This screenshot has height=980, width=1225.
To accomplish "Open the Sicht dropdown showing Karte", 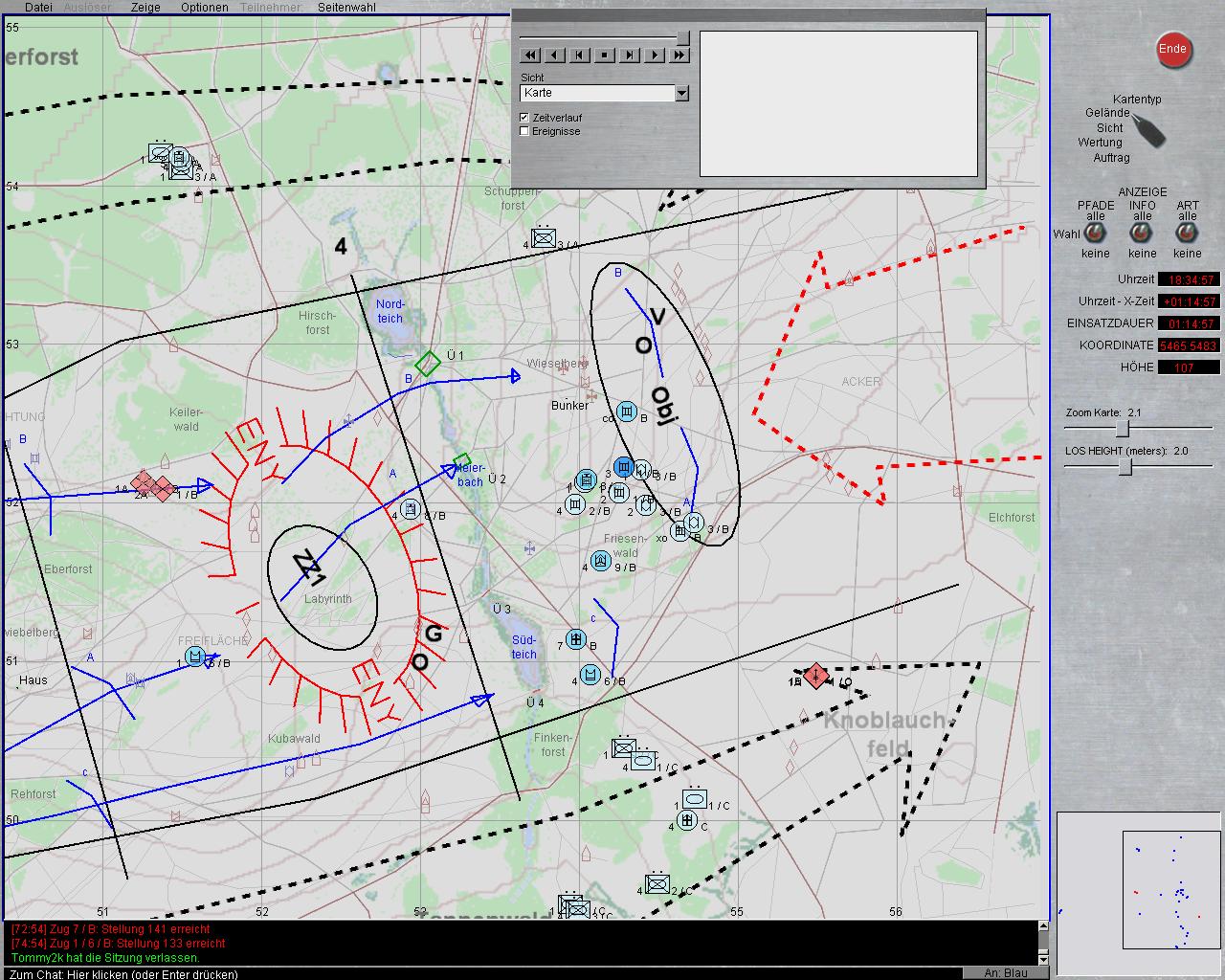I will click(681, 93).
